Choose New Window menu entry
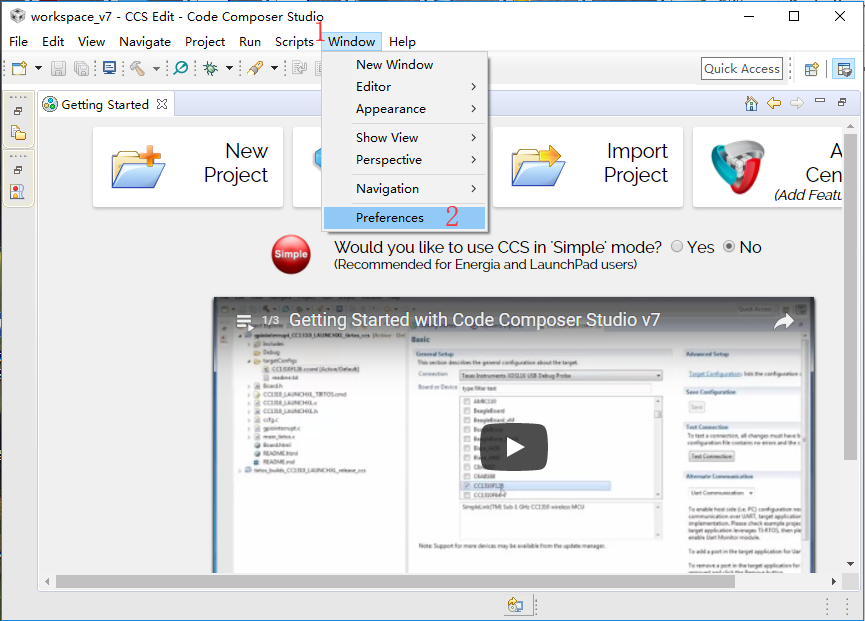 [404, 65]
